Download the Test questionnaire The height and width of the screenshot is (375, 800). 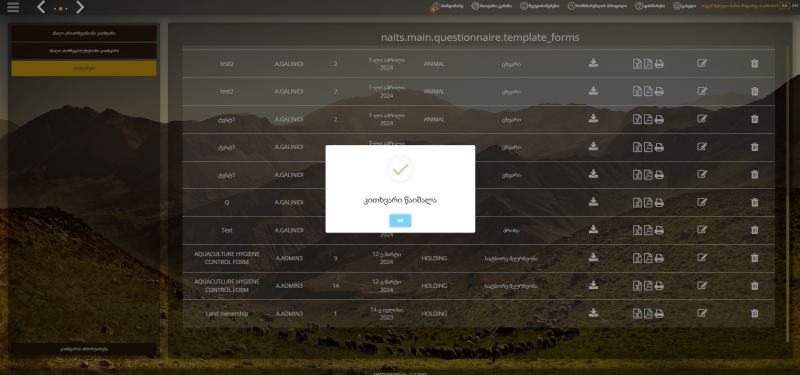point(593,230)
